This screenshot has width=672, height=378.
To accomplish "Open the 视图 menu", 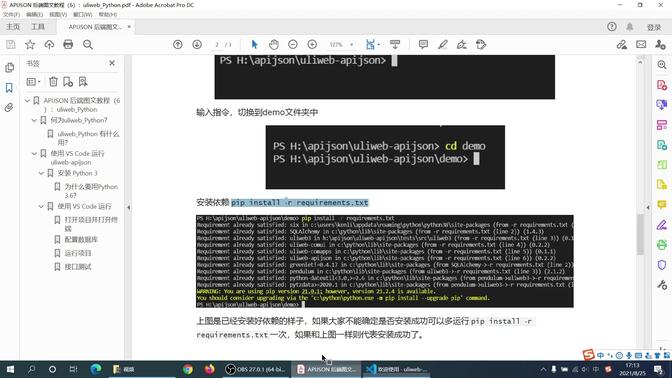I will 58,14.
